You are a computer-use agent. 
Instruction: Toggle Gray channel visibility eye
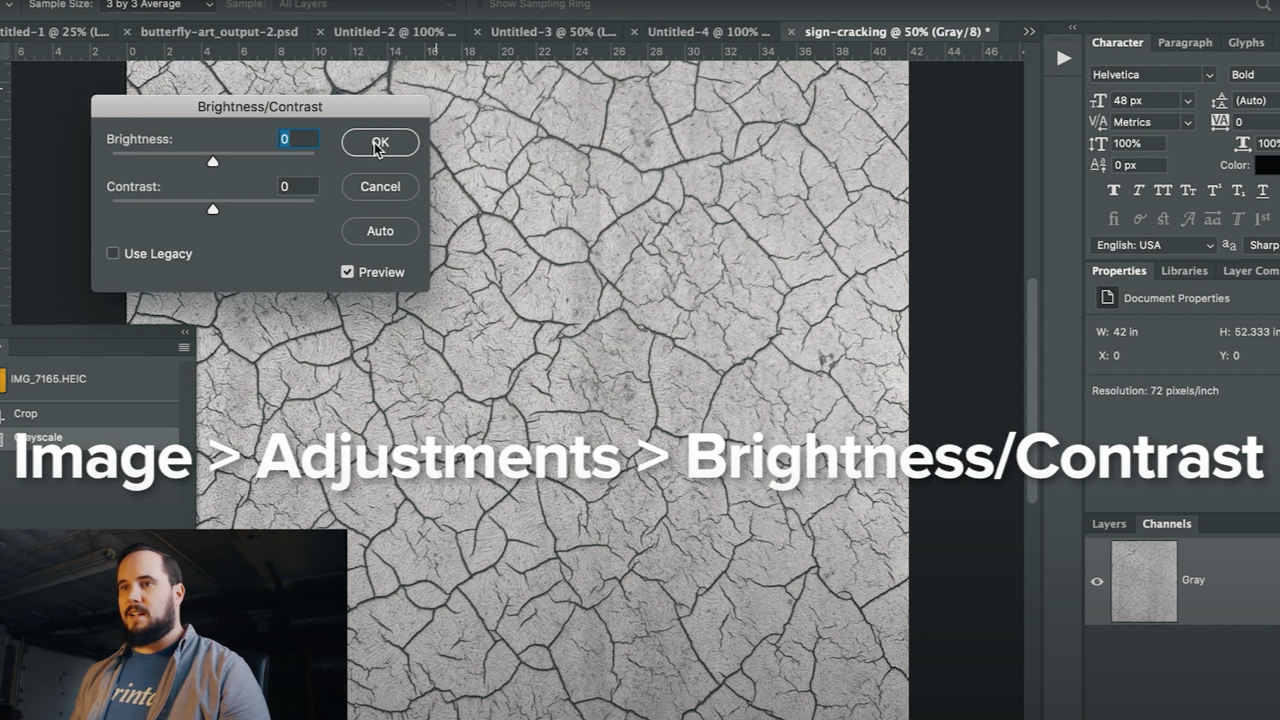point(1097,581)
